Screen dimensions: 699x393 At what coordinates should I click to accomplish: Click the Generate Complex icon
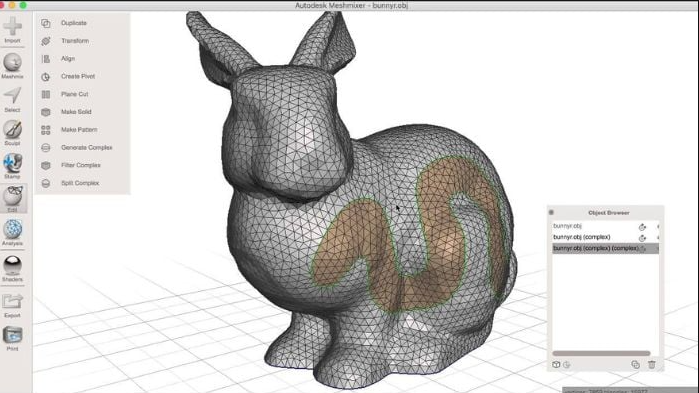coord(45,147)
